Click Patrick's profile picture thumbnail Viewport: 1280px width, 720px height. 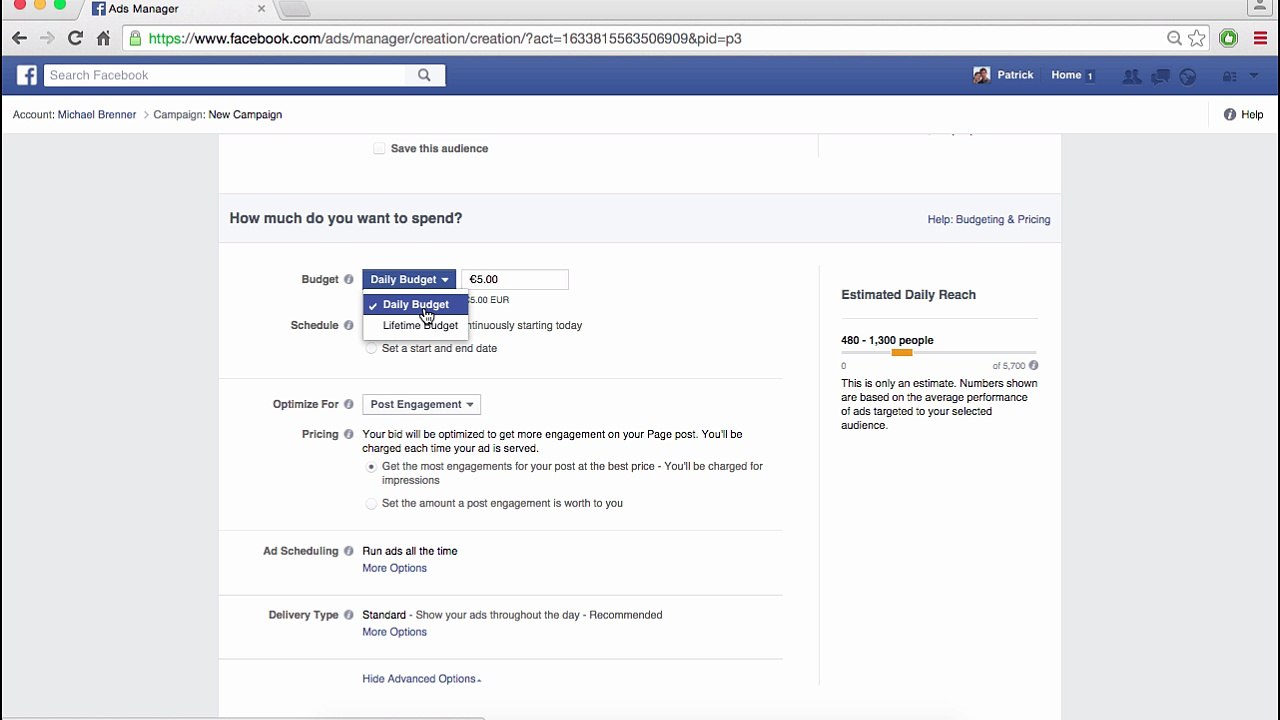[982, 75]
